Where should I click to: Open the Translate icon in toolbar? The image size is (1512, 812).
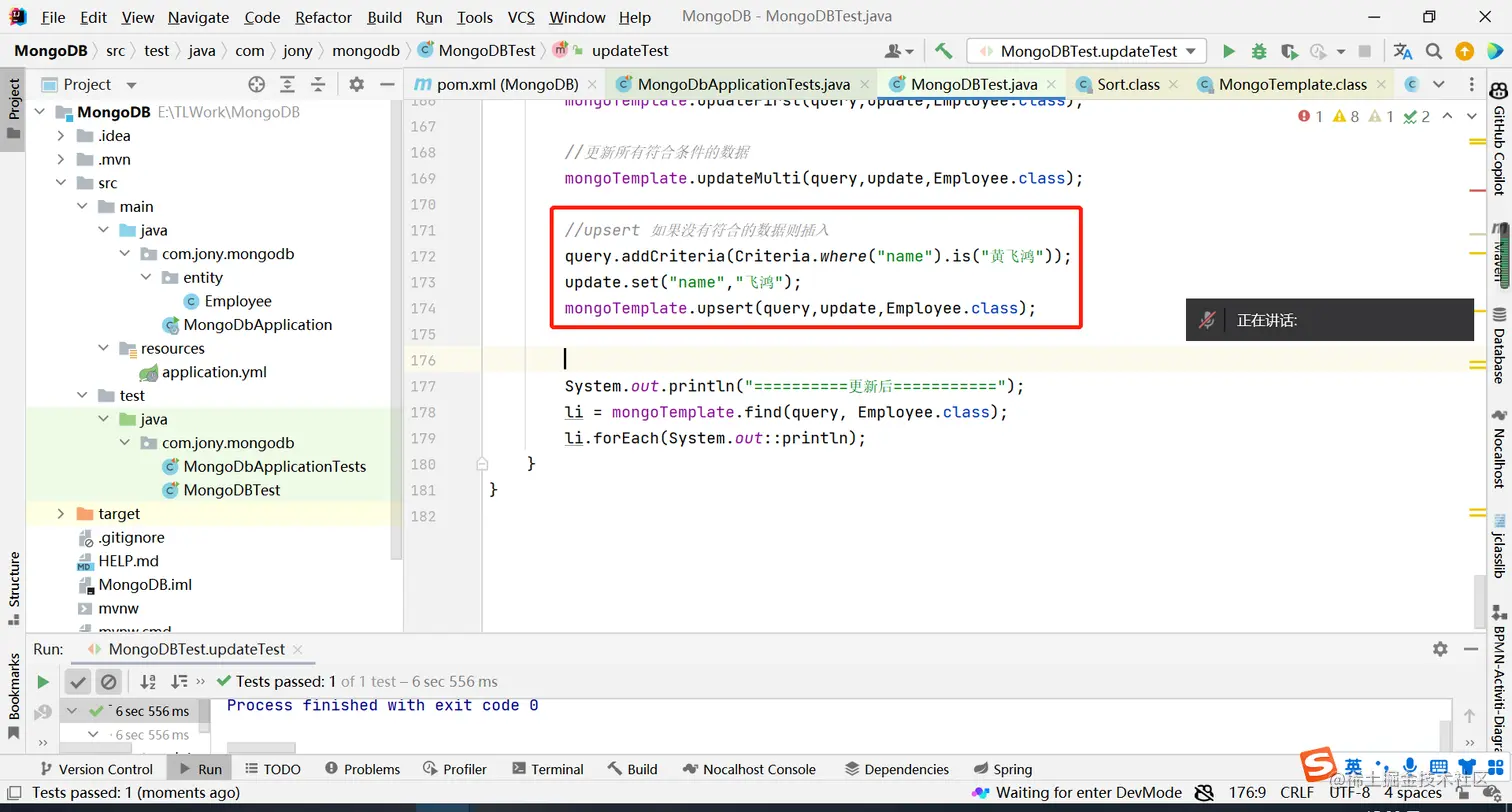[1402, 51]
